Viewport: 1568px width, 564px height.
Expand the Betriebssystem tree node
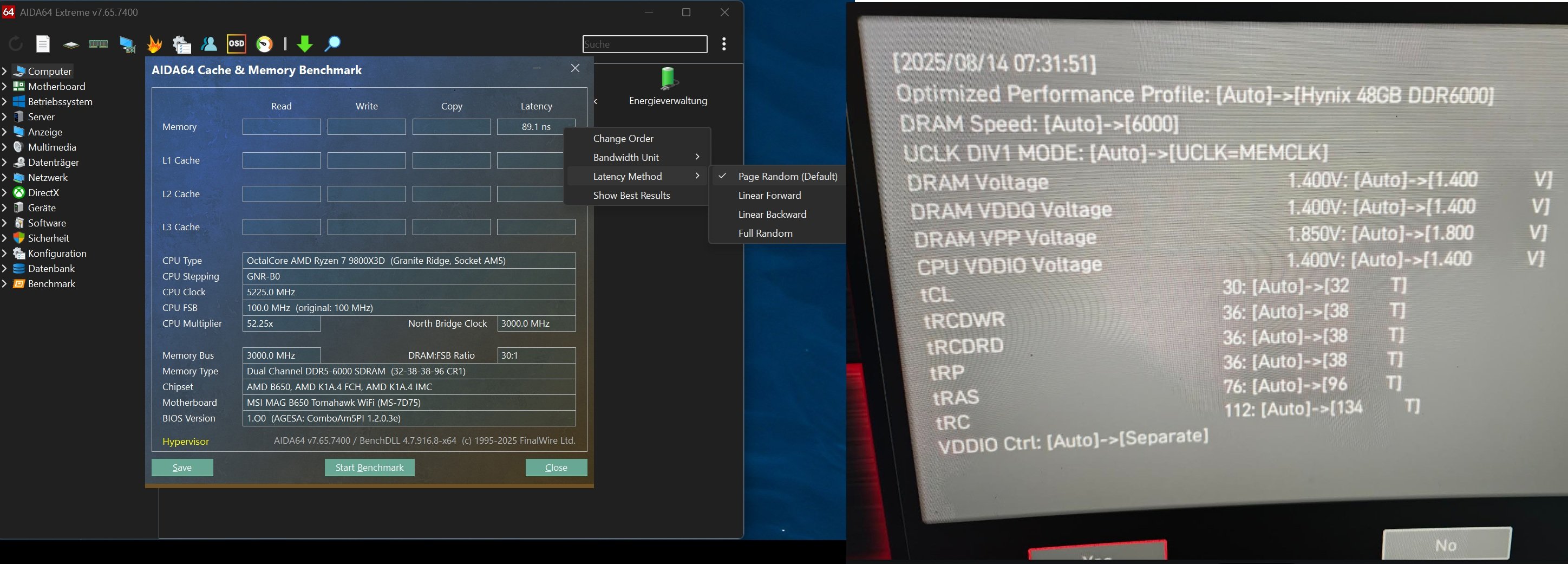pyautogui.click(x=4, y=102)
